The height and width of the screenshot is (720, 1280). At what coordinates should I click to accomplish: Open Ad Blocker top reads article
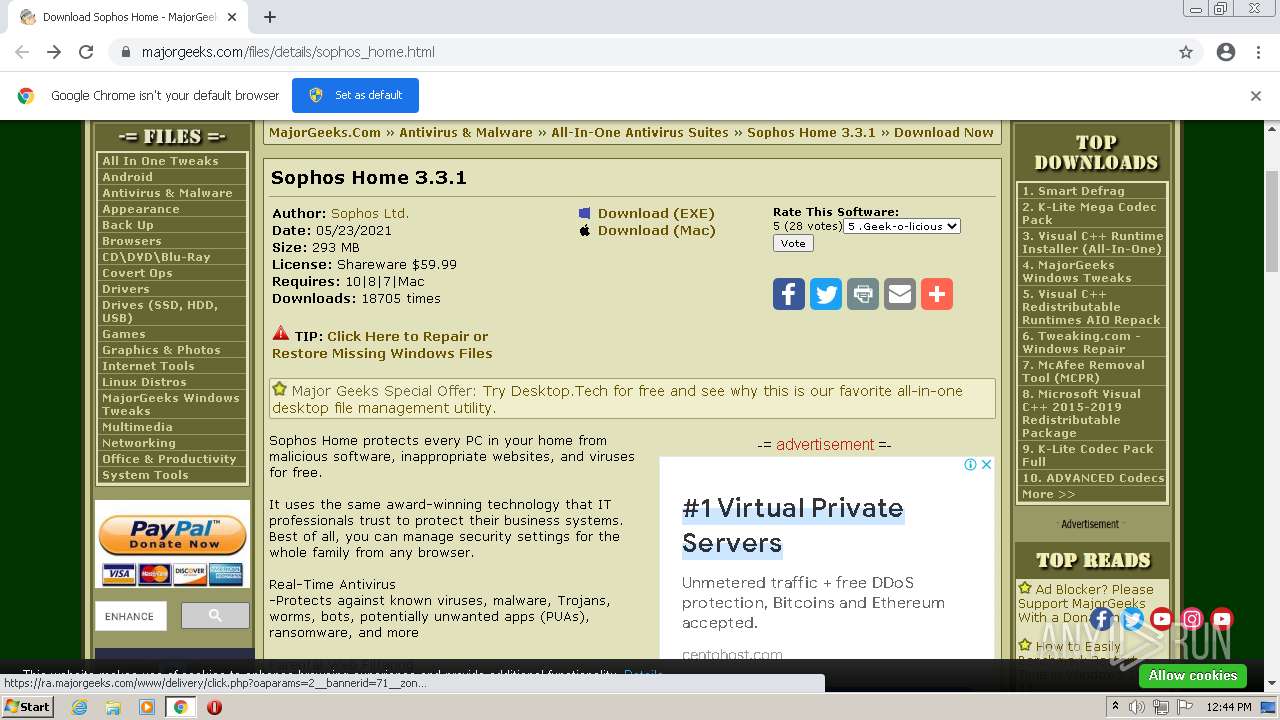click(1085, 603)
